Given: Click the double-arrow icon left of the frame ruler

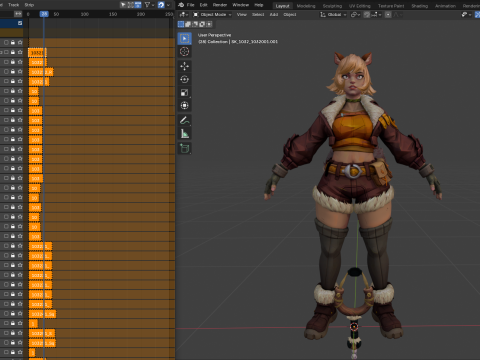Looking at the screenshot, I should click(x=18, y=14).
